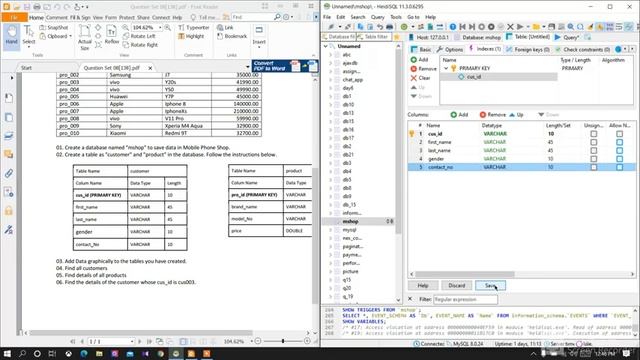Expand the abc database node
The image size is (640, 360).
[x=331, y=55]
